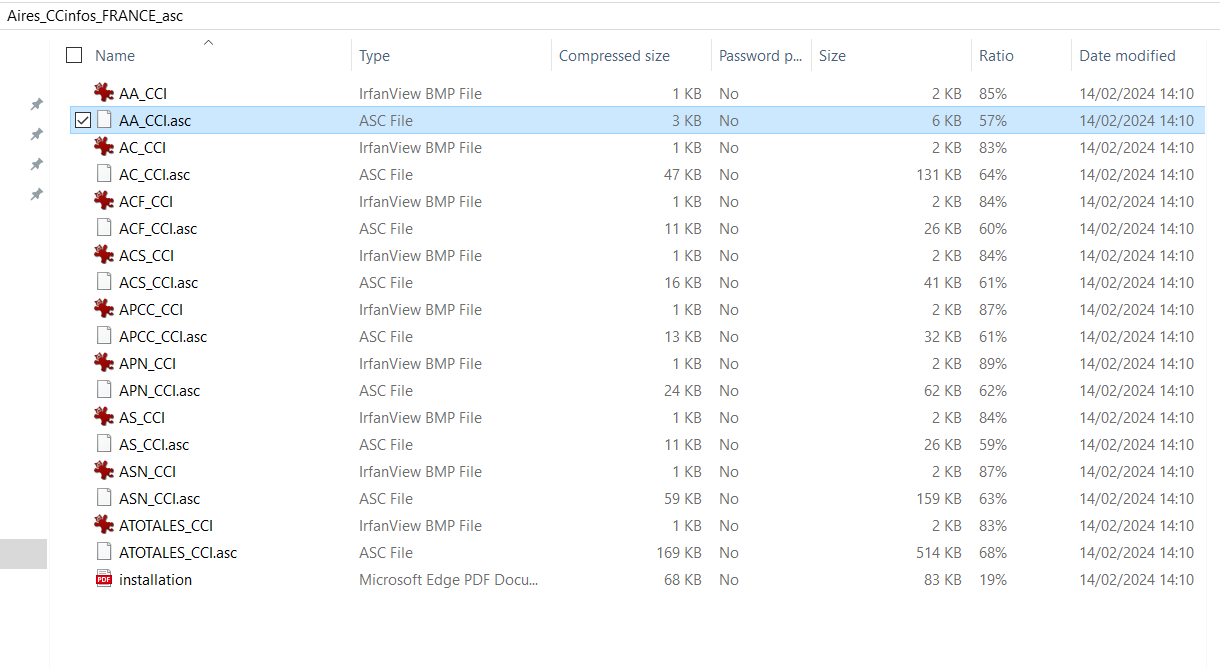The width and height of the screenshot is (1220, 668).
Task: Click the Ratio column header
Action: [x=996, y=56]
